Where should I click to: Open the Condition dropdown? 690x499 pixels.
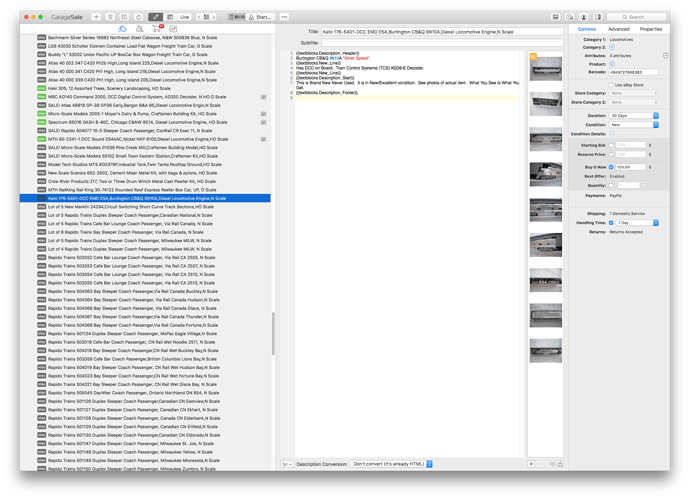click(x=634, y=125)
